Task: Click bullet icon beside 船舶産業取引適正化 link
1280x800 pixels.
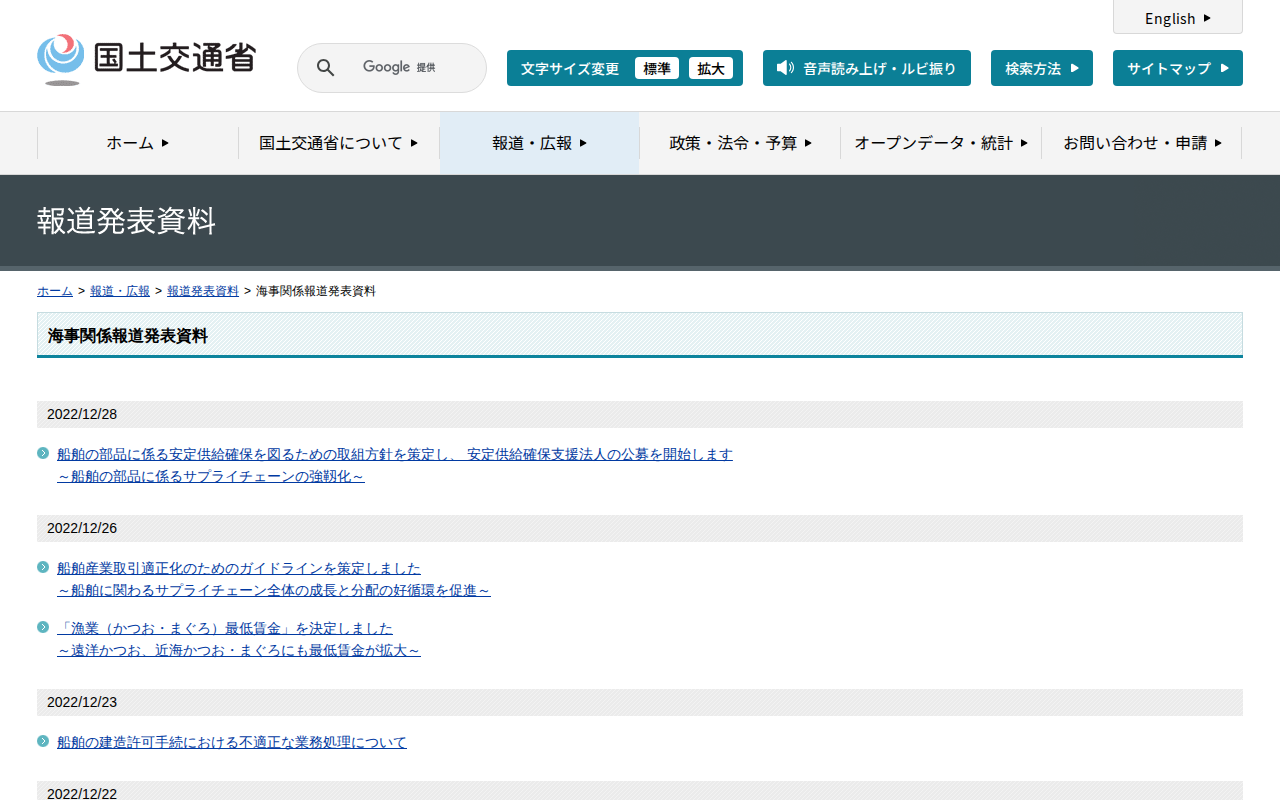Action: (43, 567)
